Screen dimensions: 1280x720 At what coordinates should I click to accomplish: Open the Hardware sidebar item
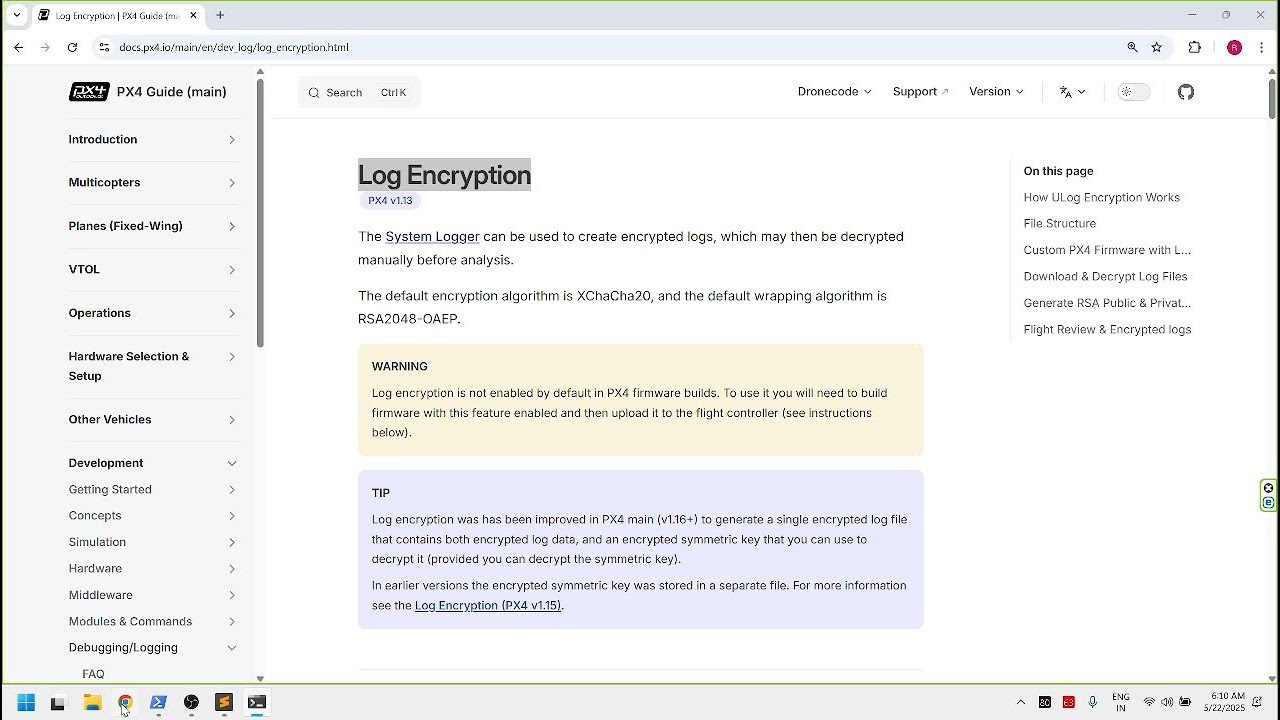click(152, 568)
